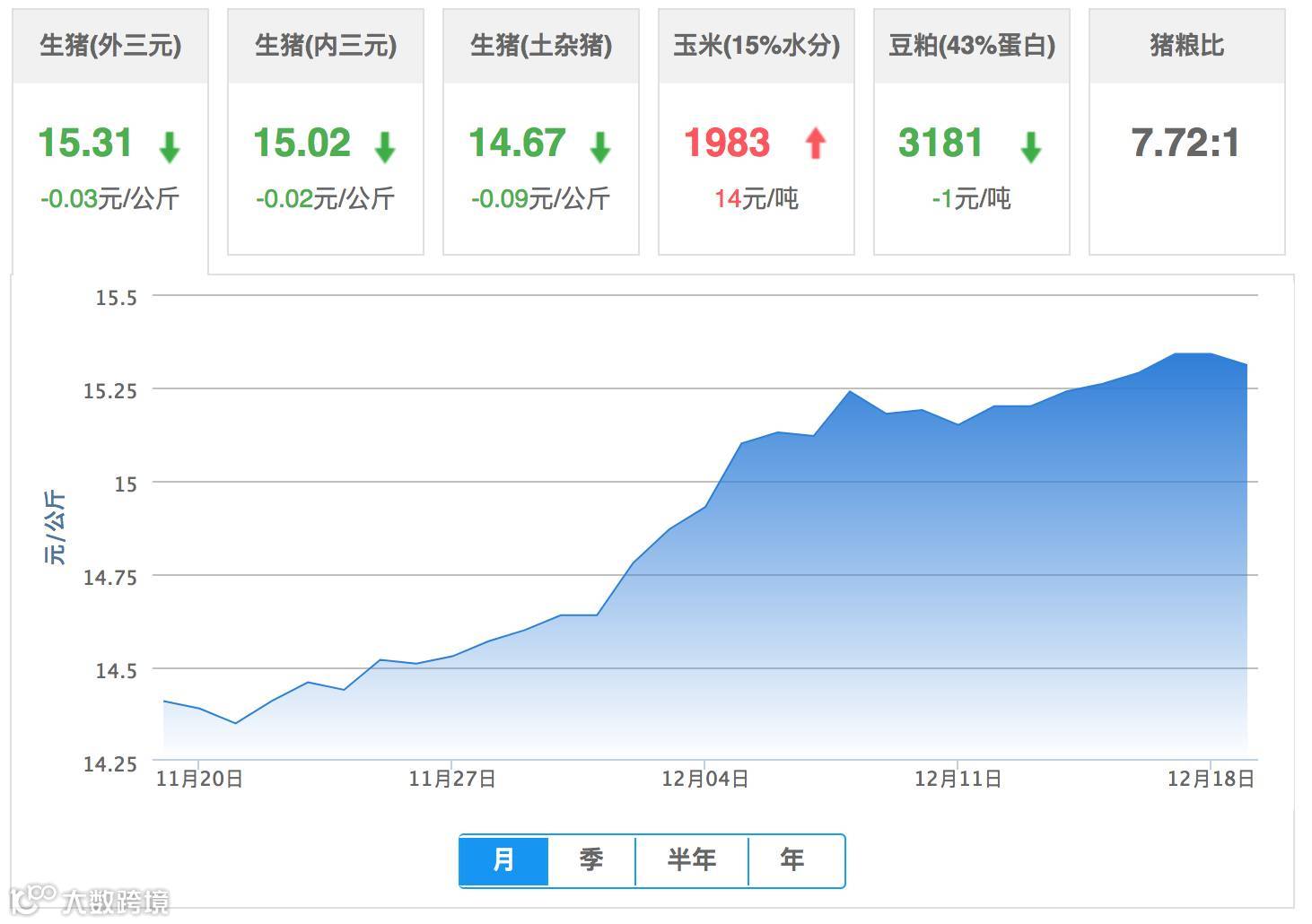Click the green down arrow beside 15.02
Image resolution: width=1312 pixels, height=924 pixels.
coord(385,146)
